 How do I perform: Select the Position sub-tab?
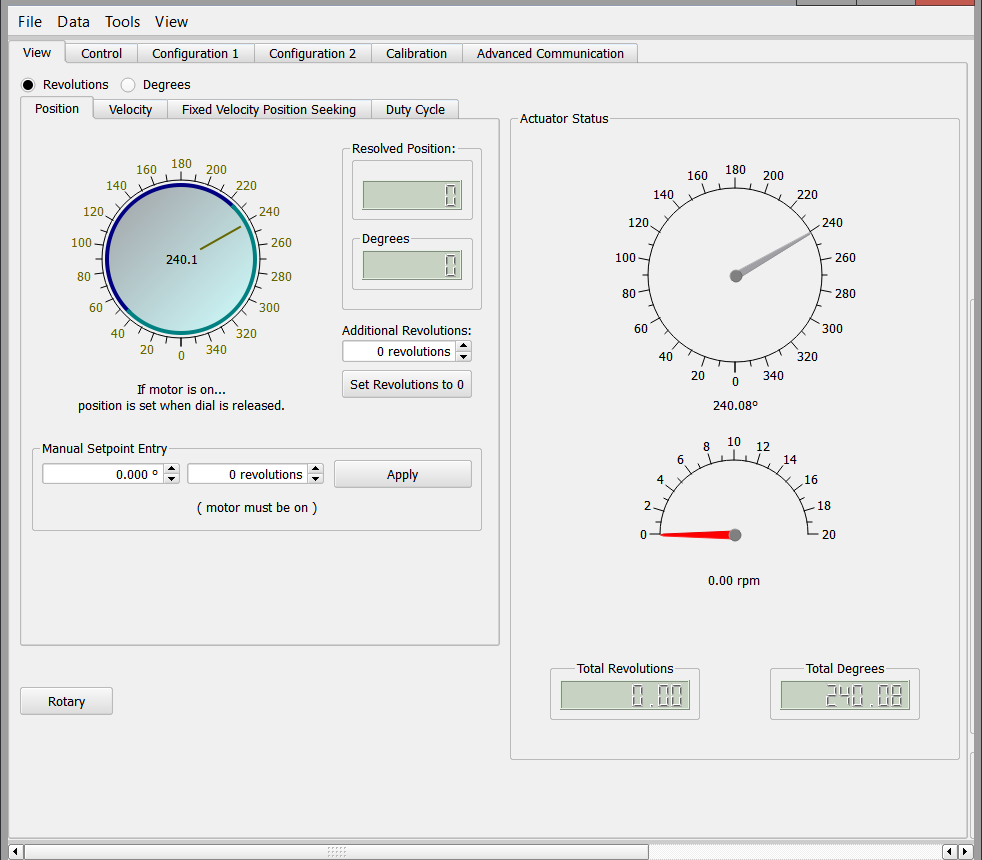[x=57, y=108]
